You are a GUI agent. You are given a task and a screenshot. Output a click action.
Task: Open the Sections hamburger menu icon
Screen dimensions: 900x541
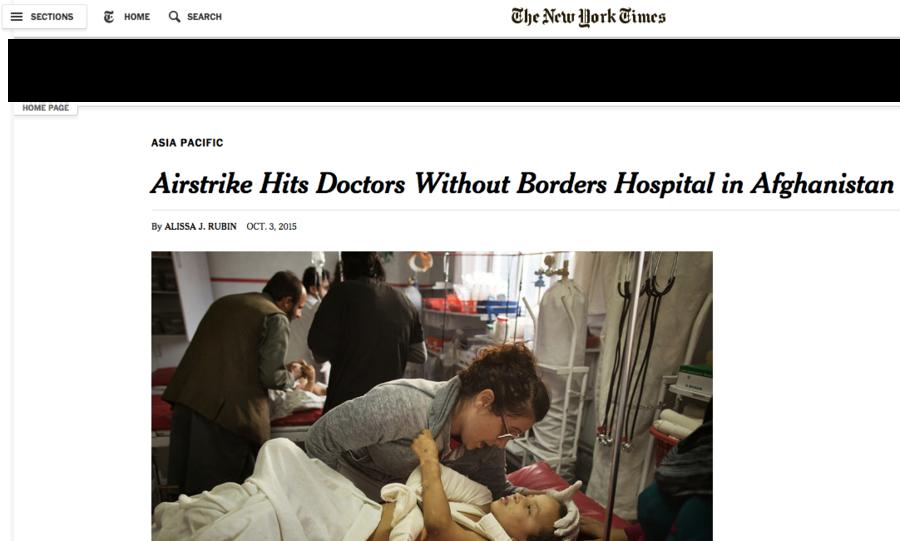pos(17,17)
